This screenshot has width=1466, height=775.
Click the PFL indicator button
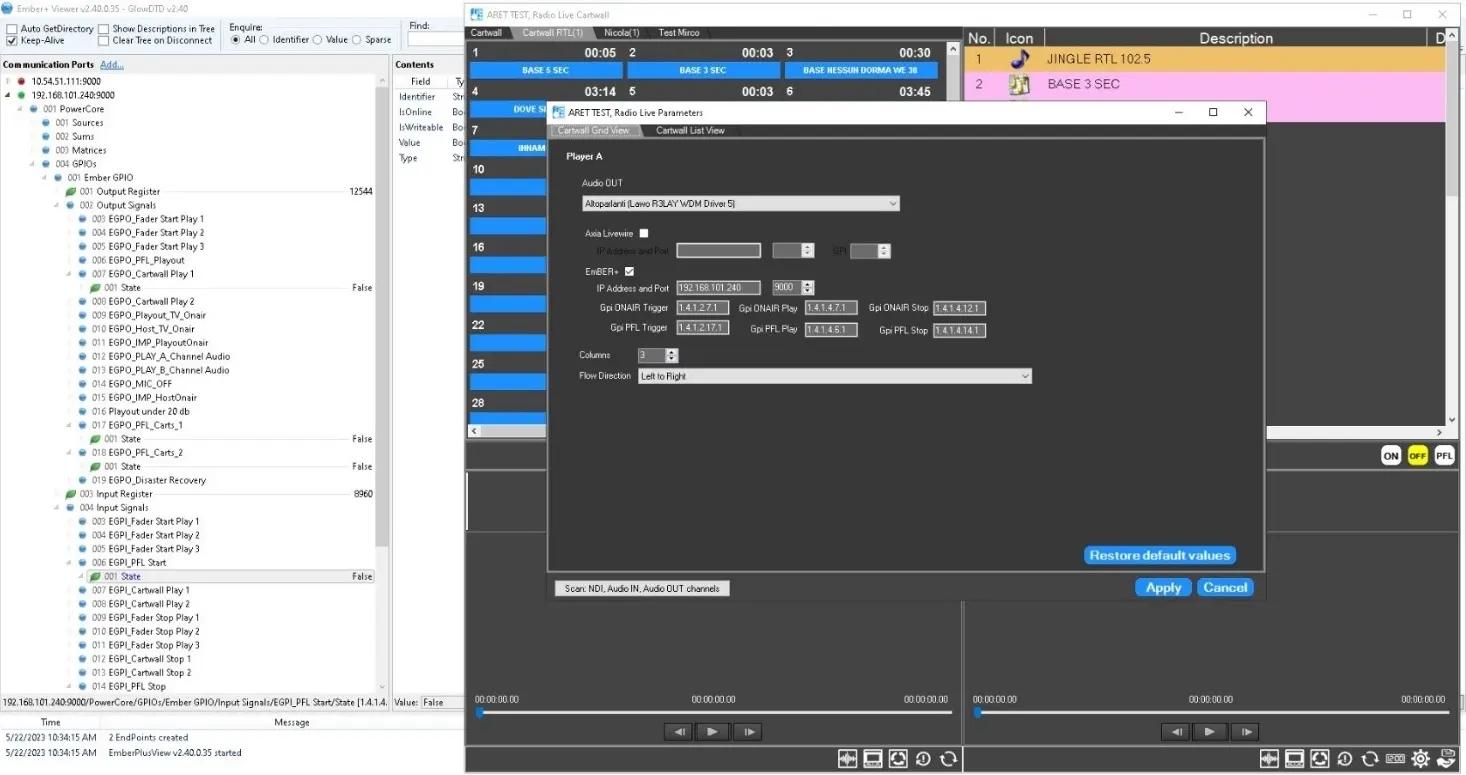click(x=1444, y=456)
